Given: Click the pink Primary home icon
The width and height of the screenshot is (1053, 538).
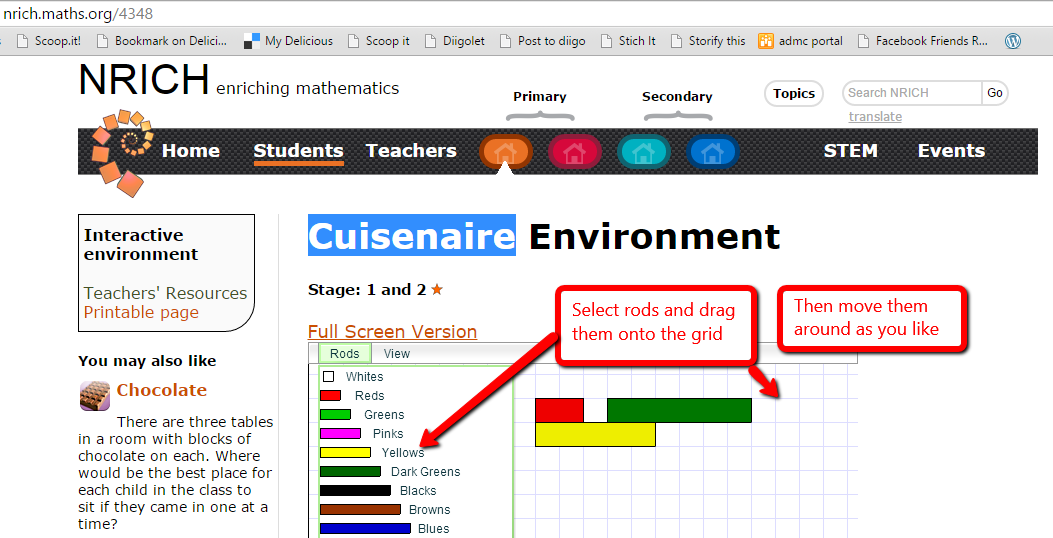Looking at the screenshot, I should (x=575, y=152).
